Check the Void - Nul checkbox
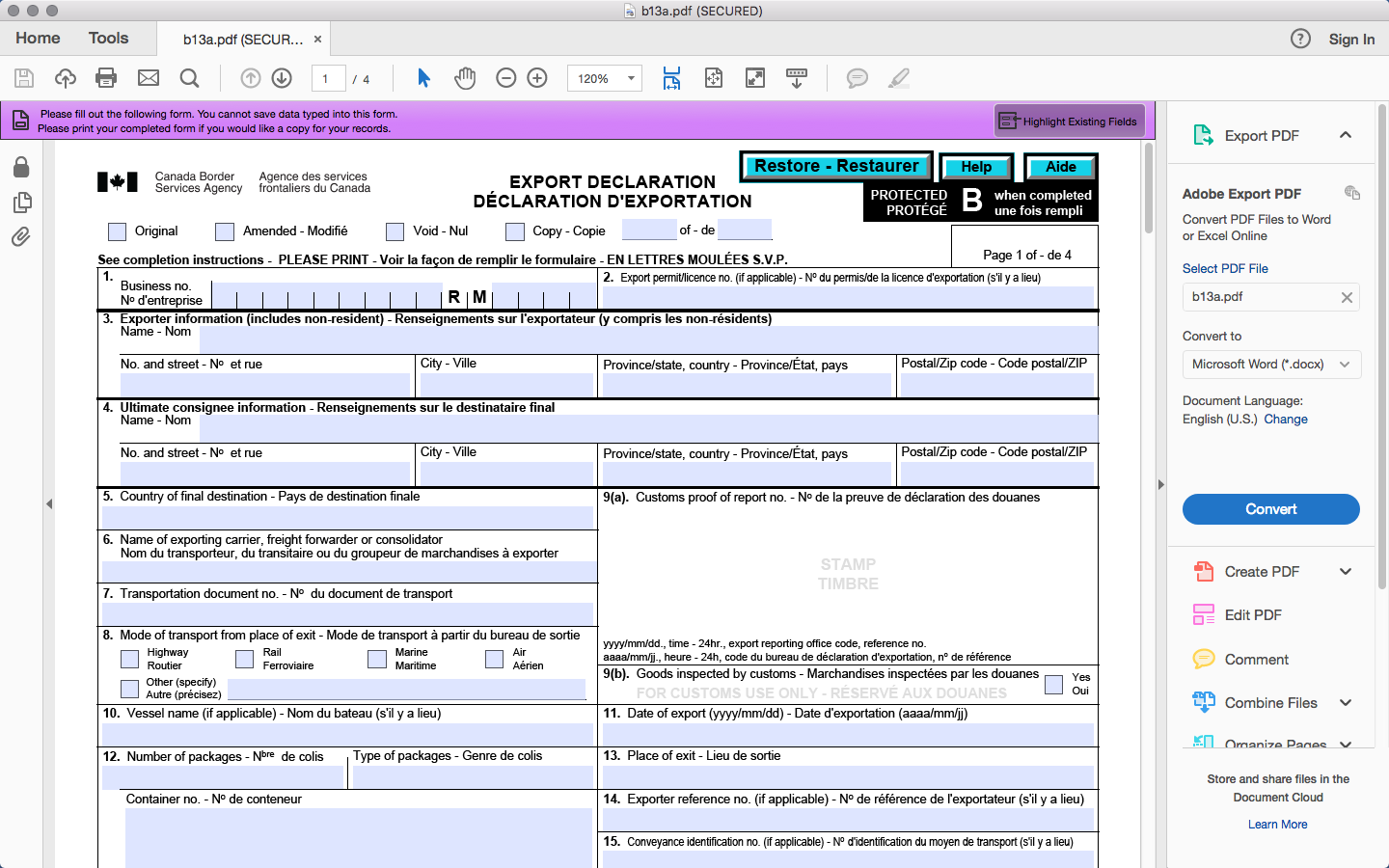 (395, 231)
